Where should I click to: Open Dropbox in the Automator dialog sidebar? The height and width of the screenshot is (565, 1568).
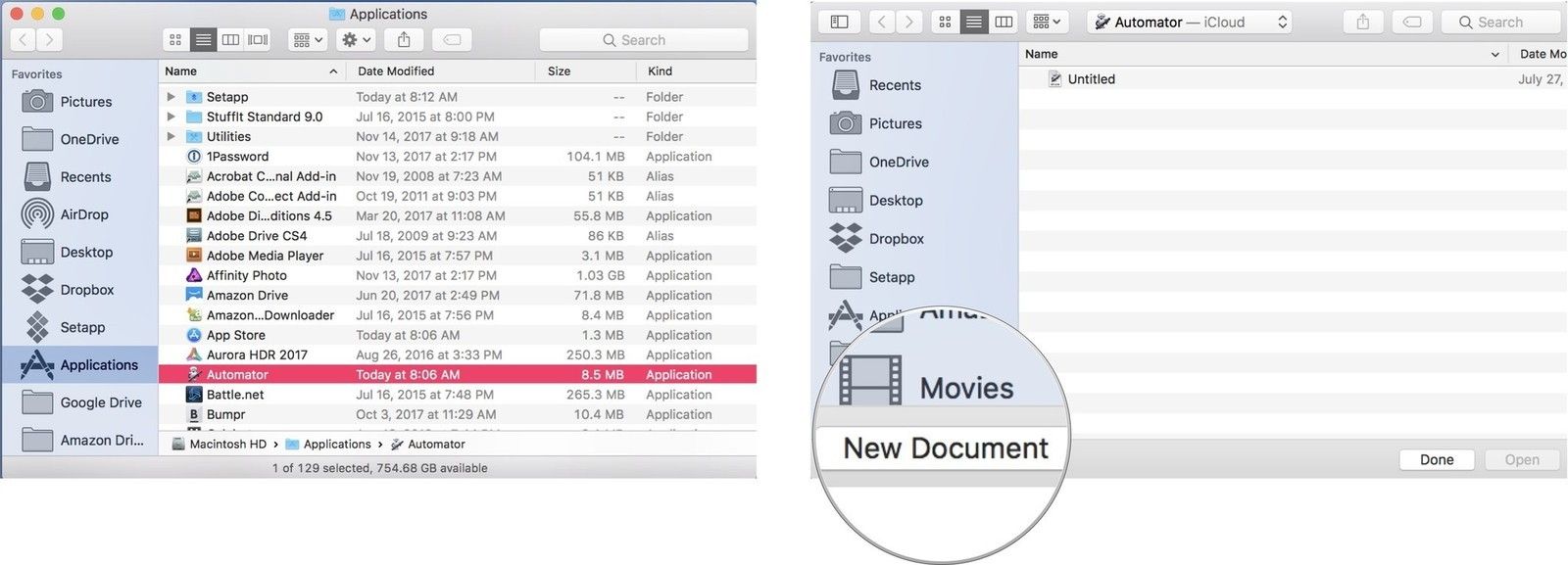pyautogui.click(x=896, y=239)
